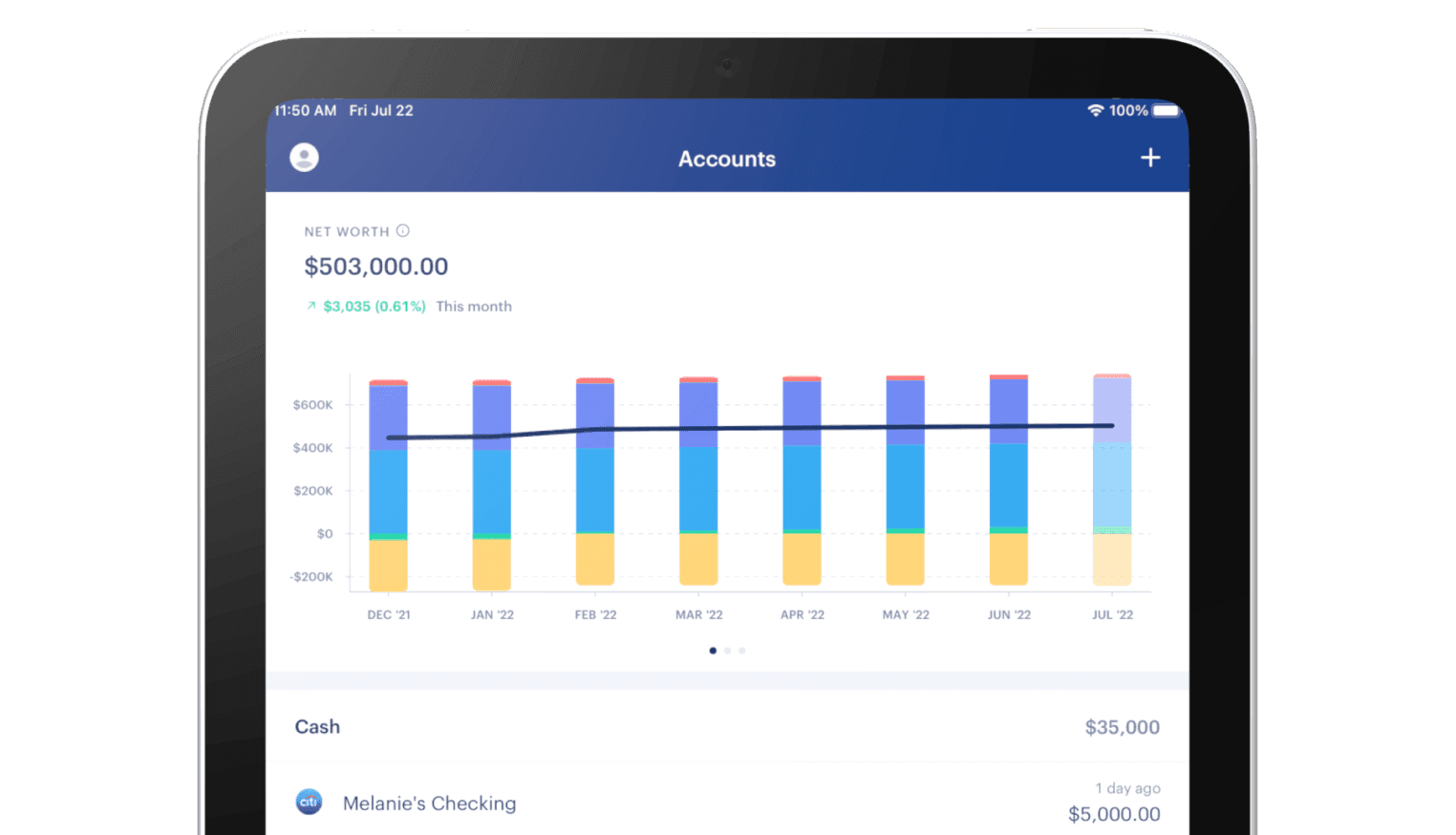Tap the This month label
The height and width of the screenshot is (835, 1456).
click(x=474, y=306)
